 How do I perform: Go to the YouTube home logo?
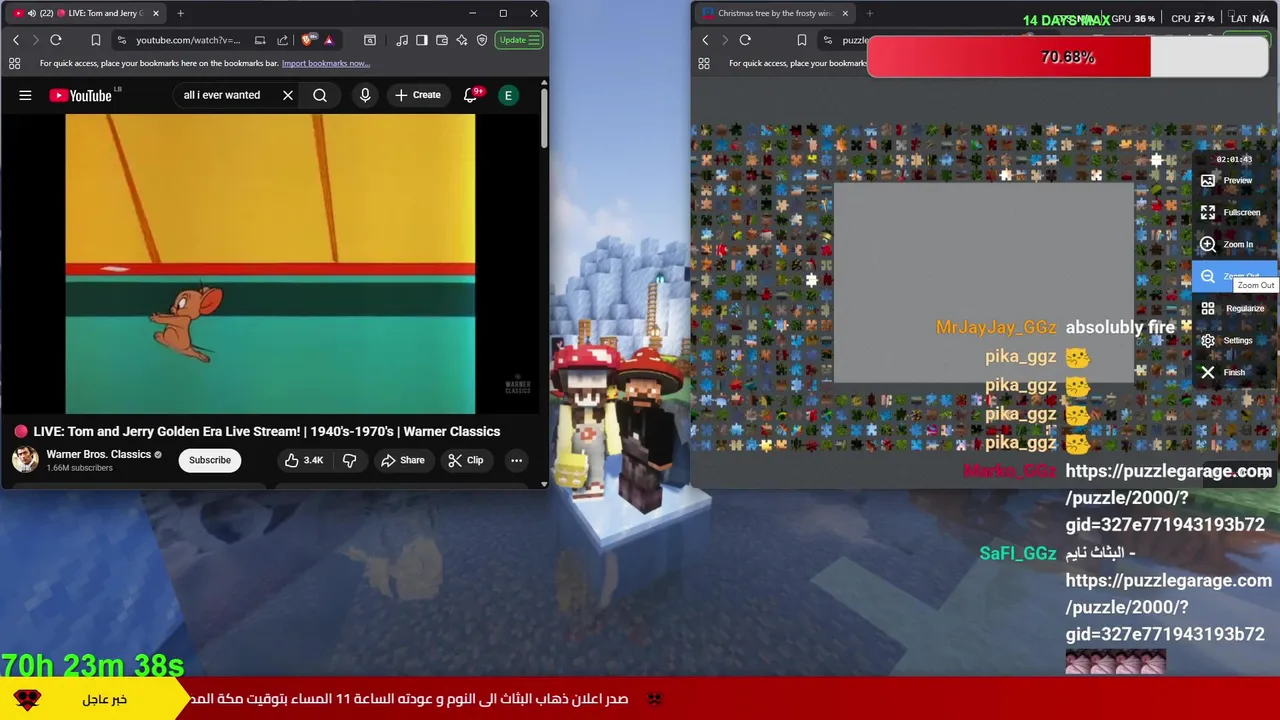click(81, 95)
